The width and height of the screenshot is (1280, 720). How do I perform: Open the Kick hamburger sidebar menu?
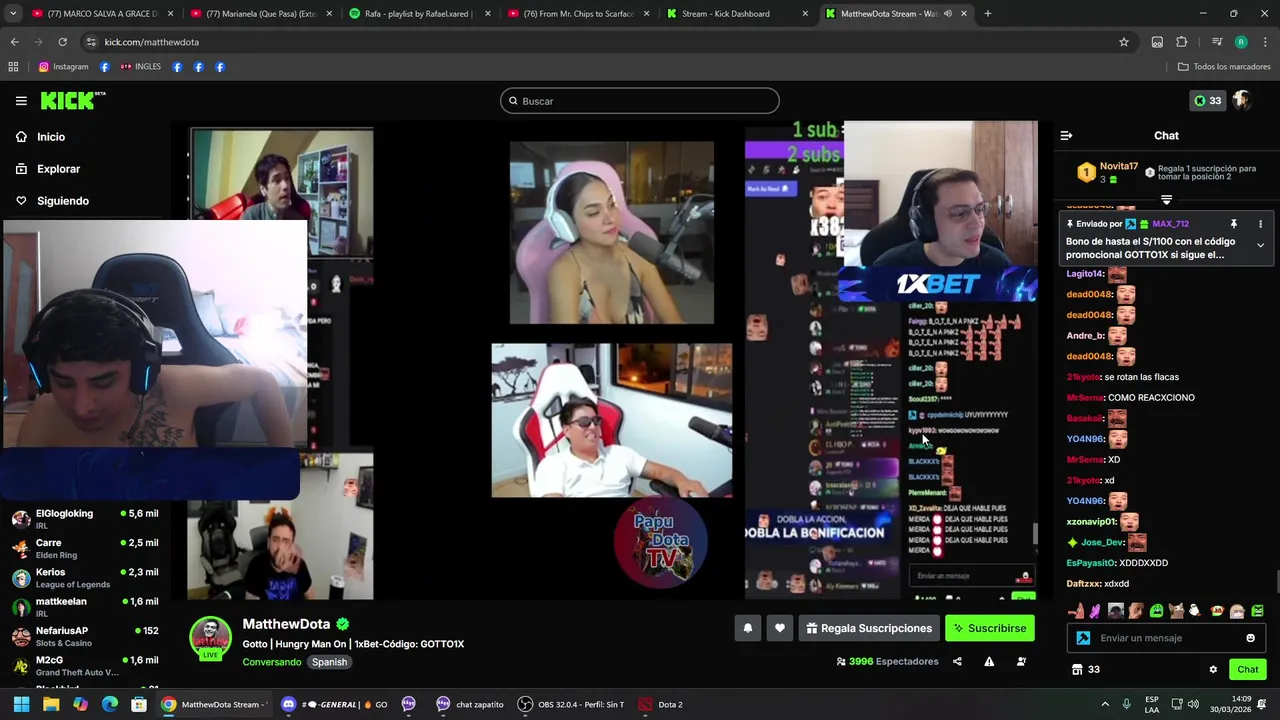(21, 101)
